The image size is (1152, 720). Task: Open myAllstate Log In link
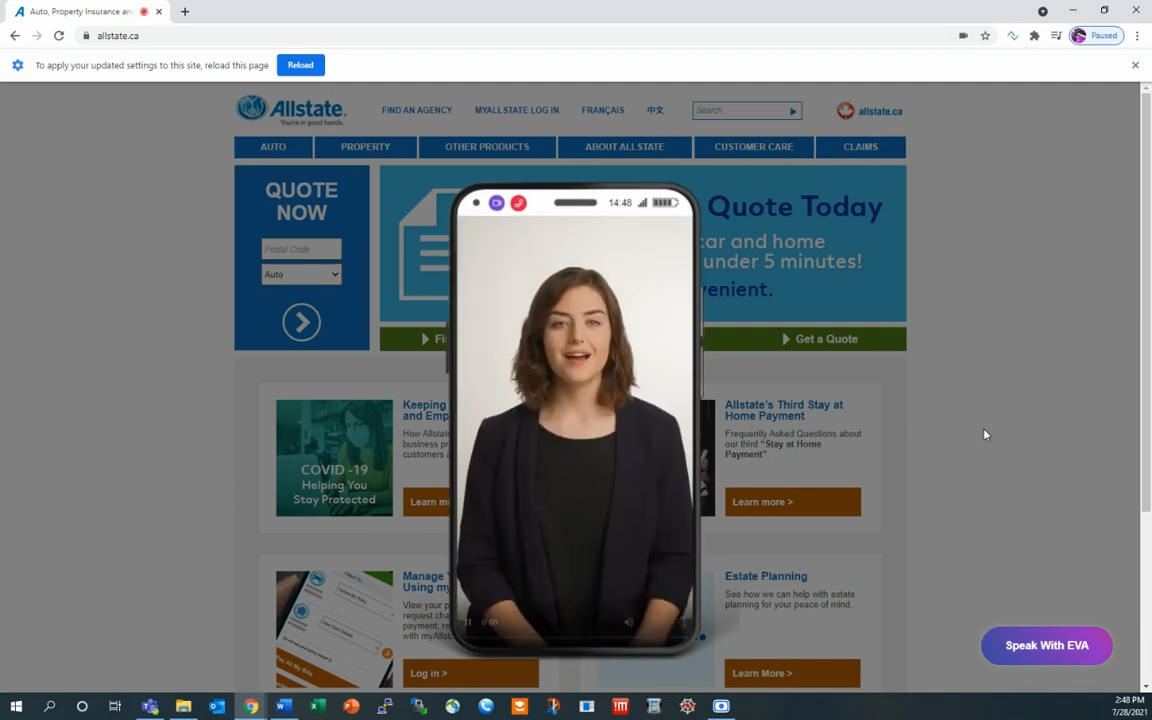click(x=516, y=110)
